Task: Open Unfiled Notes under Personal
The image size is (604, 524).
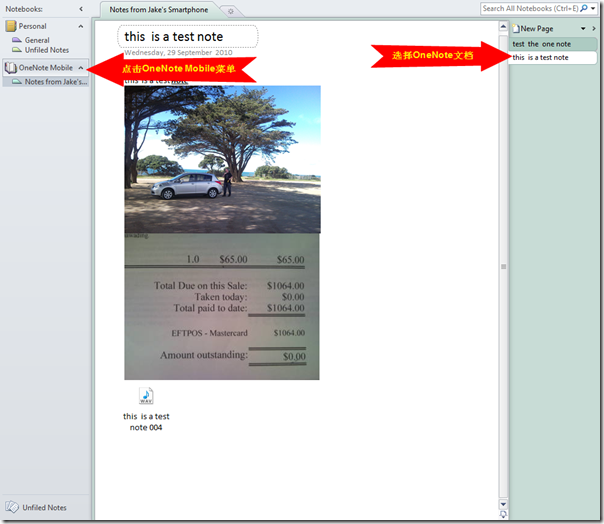Action: (47, 50)
